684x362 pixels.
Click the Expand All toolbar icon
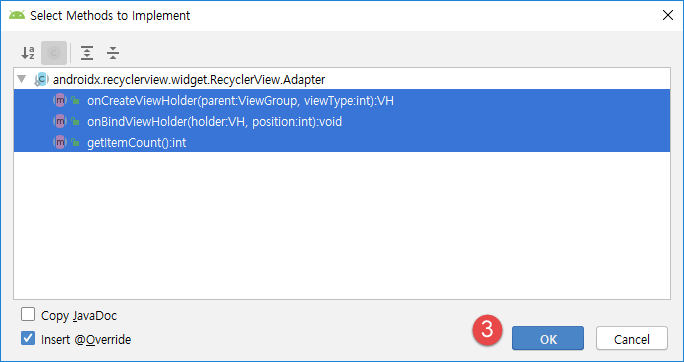click(87, 53)
